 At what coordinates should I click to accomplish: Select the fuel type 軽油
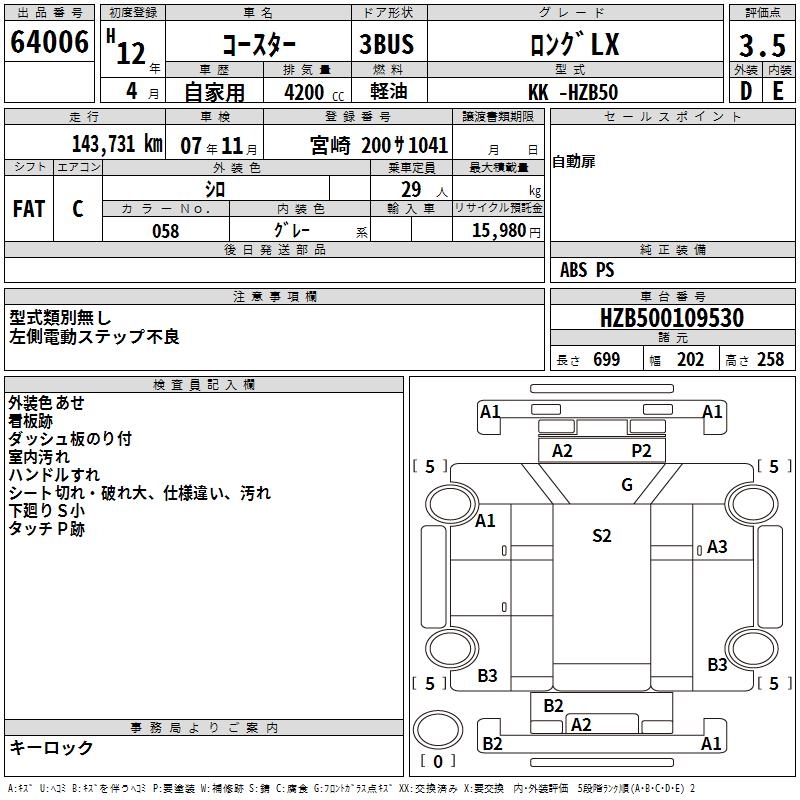389,91
